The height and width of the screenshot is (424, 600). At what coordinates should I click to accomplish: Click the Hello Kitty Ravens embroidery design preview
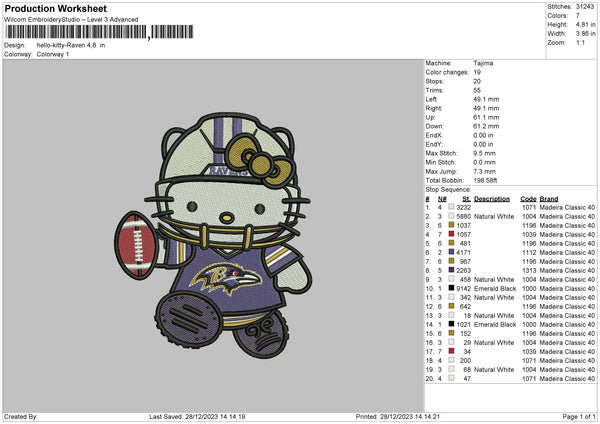(214, 236)
